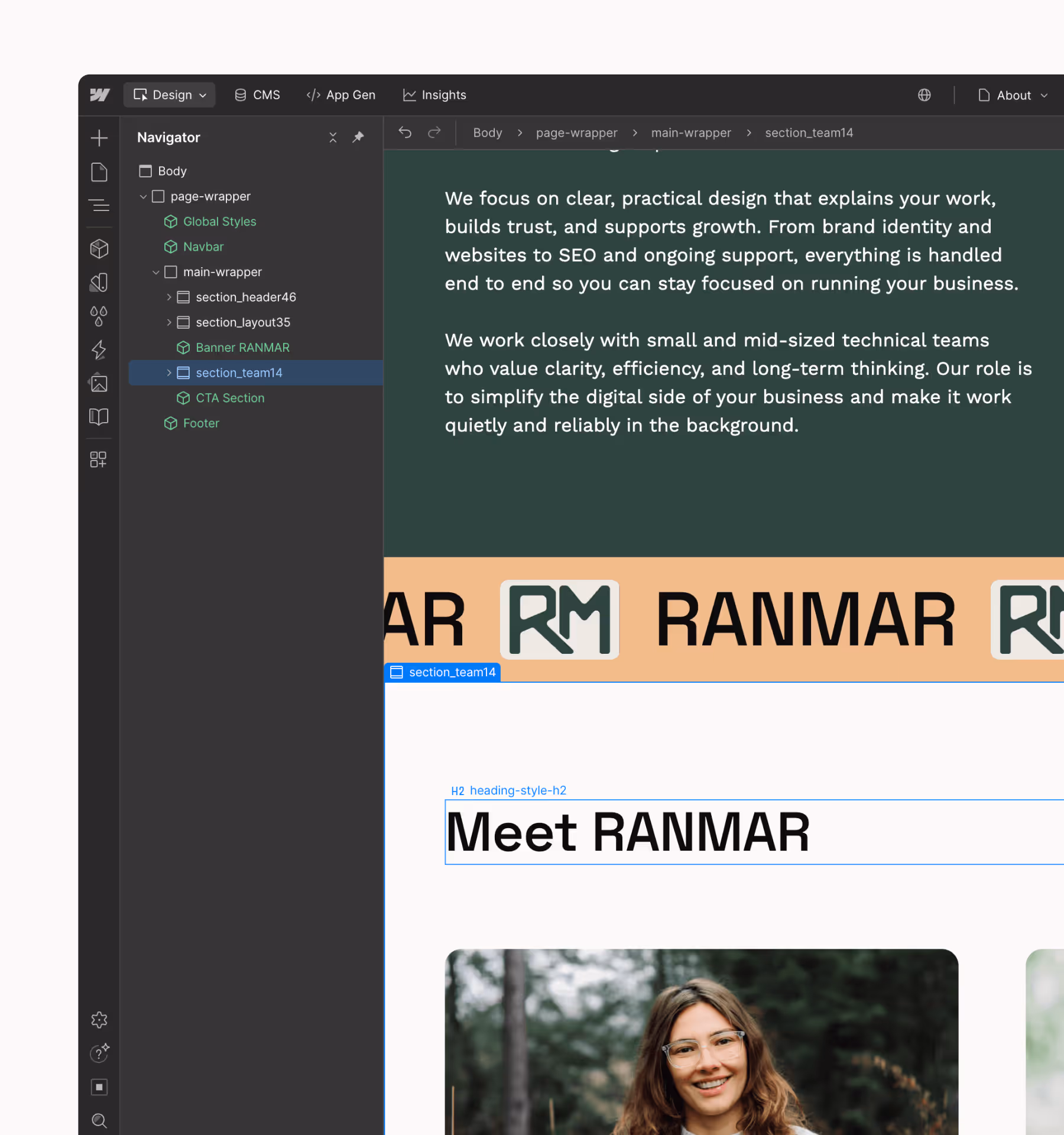Open settings via the gear icon

(x=99, y=1020)
